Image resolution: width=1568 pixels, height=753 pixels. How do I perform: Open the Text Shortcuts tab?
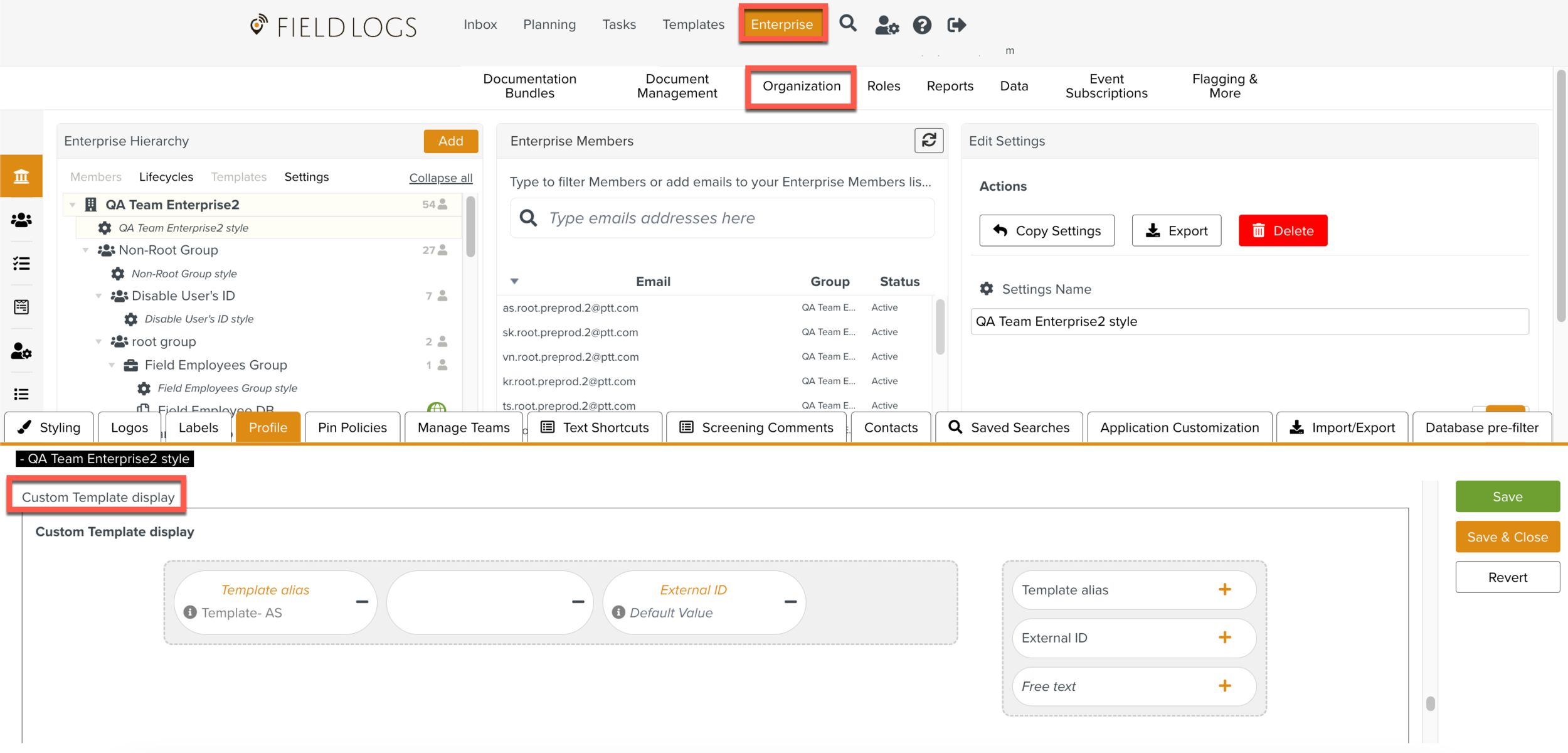coord(595,427)
